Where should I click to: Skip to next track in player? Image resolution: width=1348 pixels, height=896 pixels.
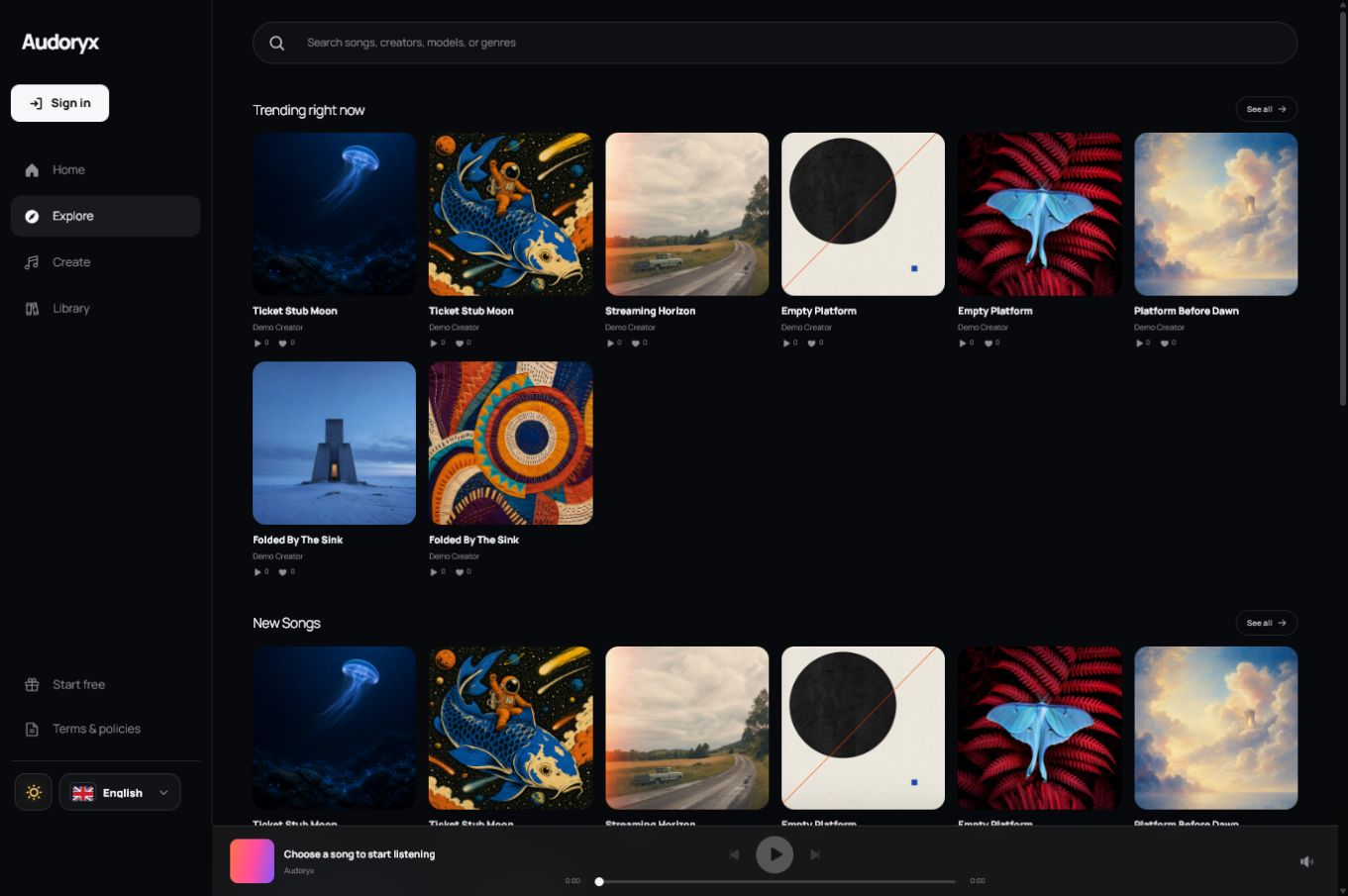coord(815,854)
